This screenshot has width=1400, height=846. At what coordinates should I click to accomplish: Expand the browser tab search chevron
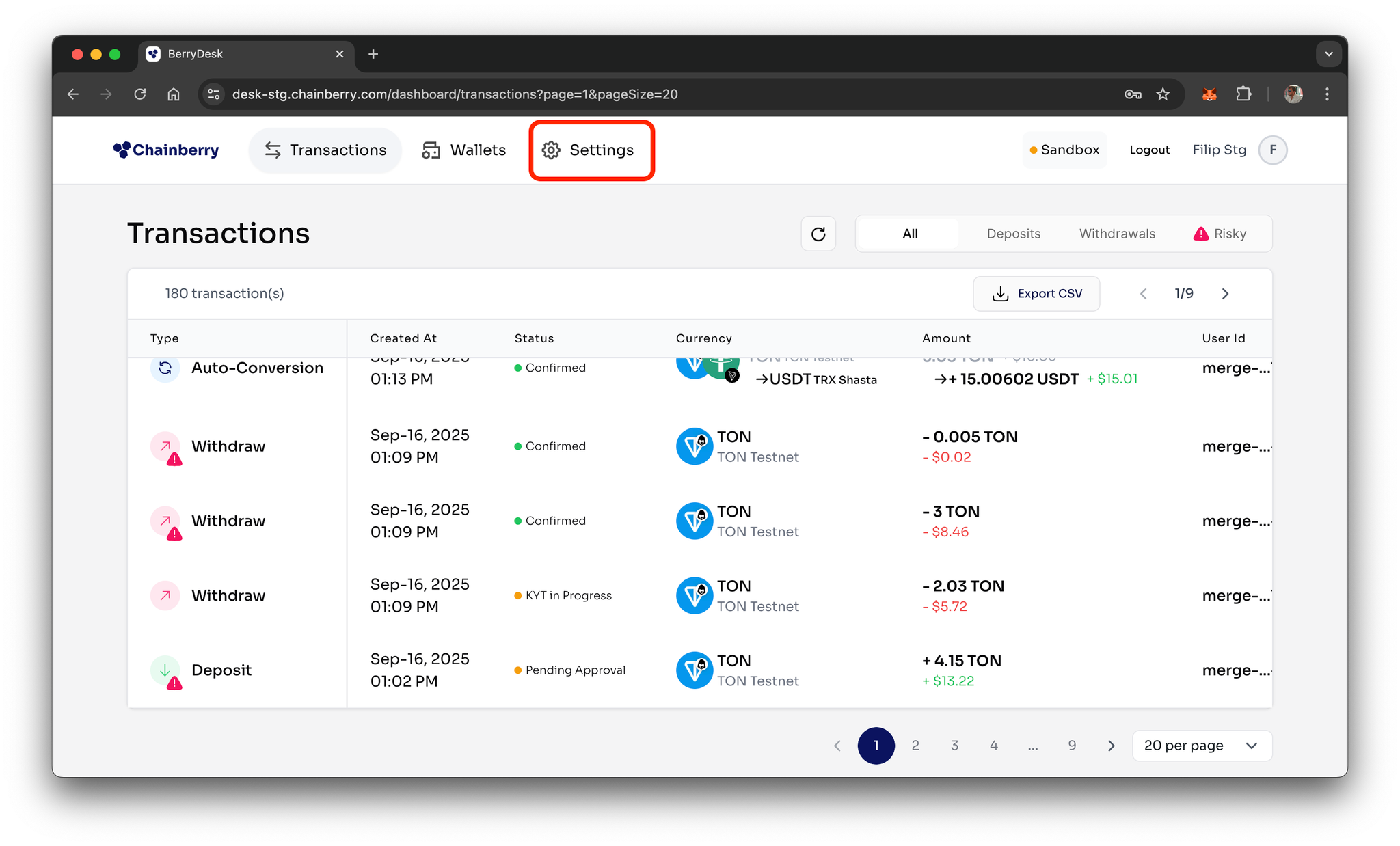point(1328,54)
